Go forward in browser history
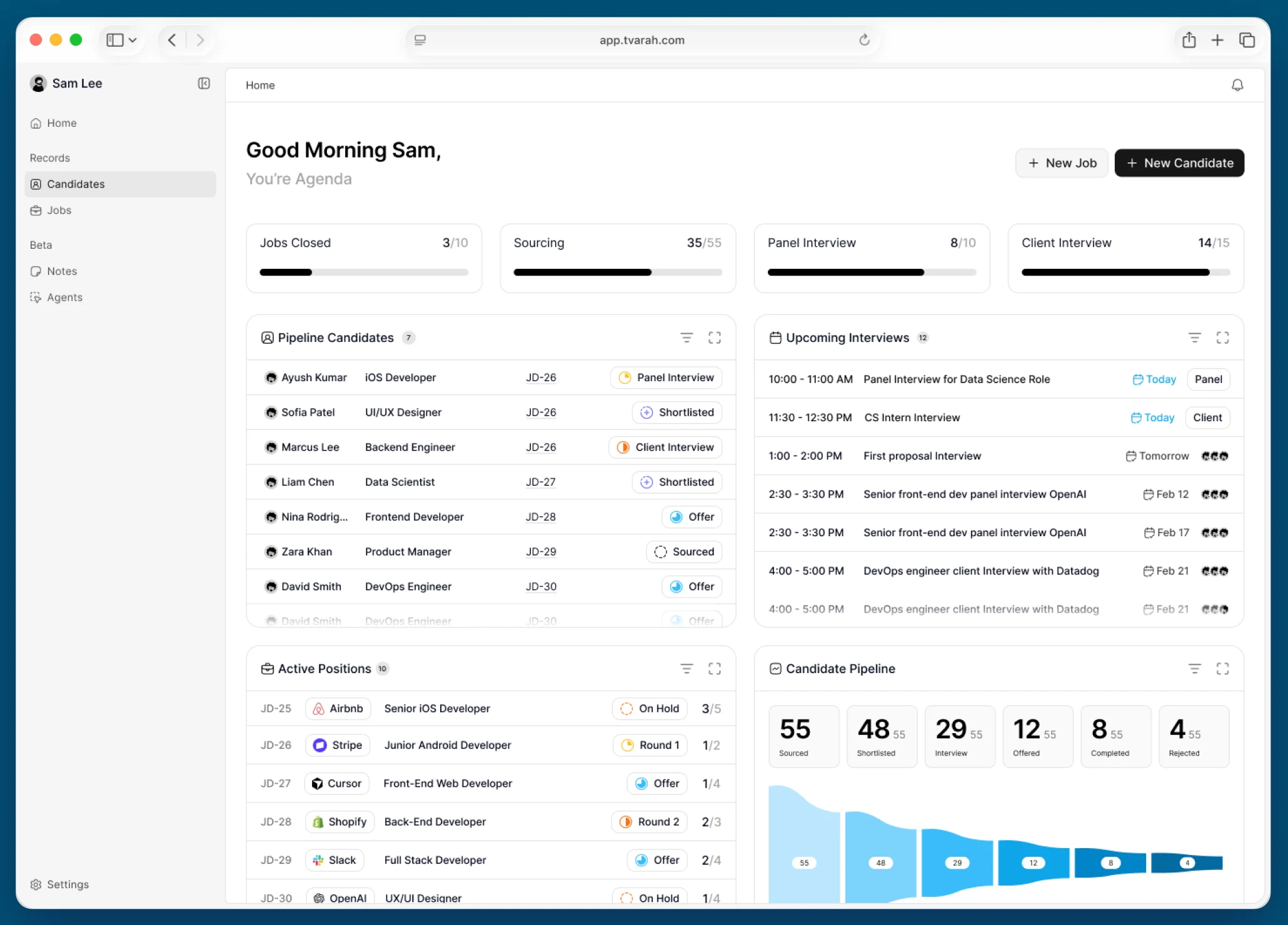1288x925 pixels. tap(200, 40)
